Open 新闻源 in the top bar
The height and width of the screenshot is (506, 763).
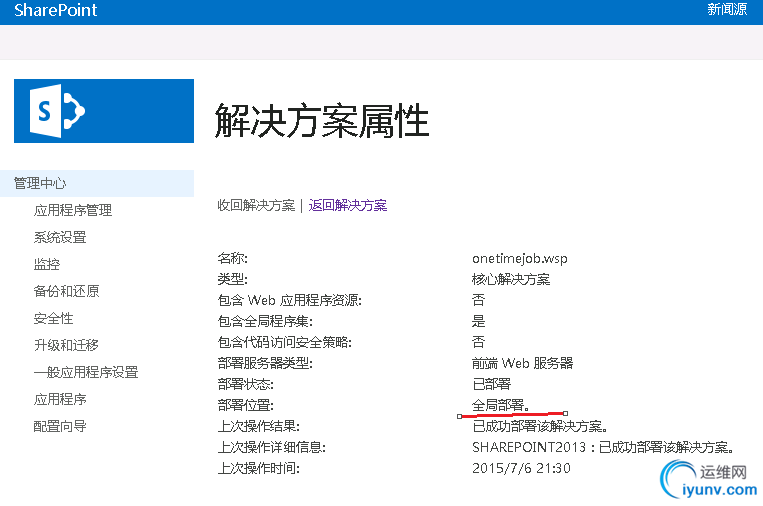pos(727,9)
